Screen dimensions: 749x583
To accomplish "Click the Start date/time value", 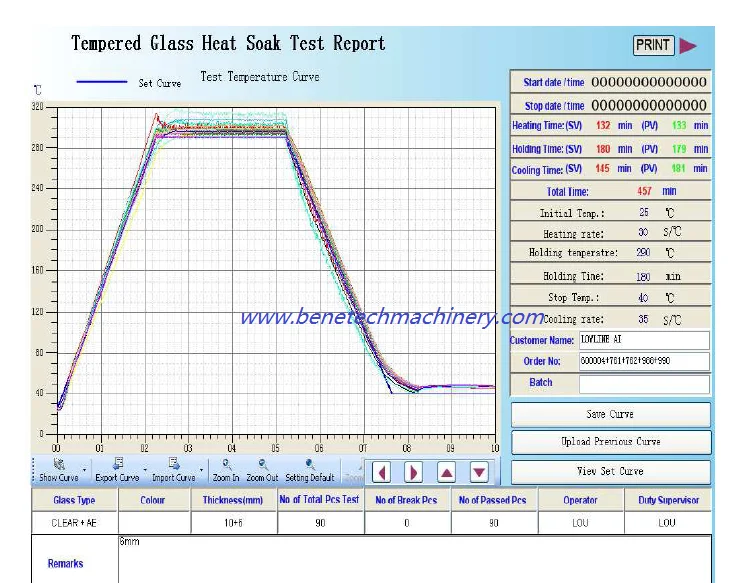I will (649, 82).
